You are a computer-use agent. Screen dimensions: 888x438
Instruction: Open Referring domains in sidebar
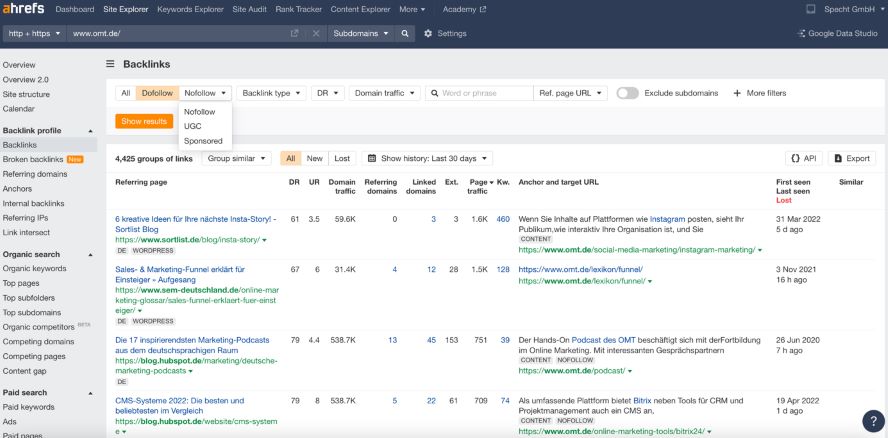coord(35,174)
